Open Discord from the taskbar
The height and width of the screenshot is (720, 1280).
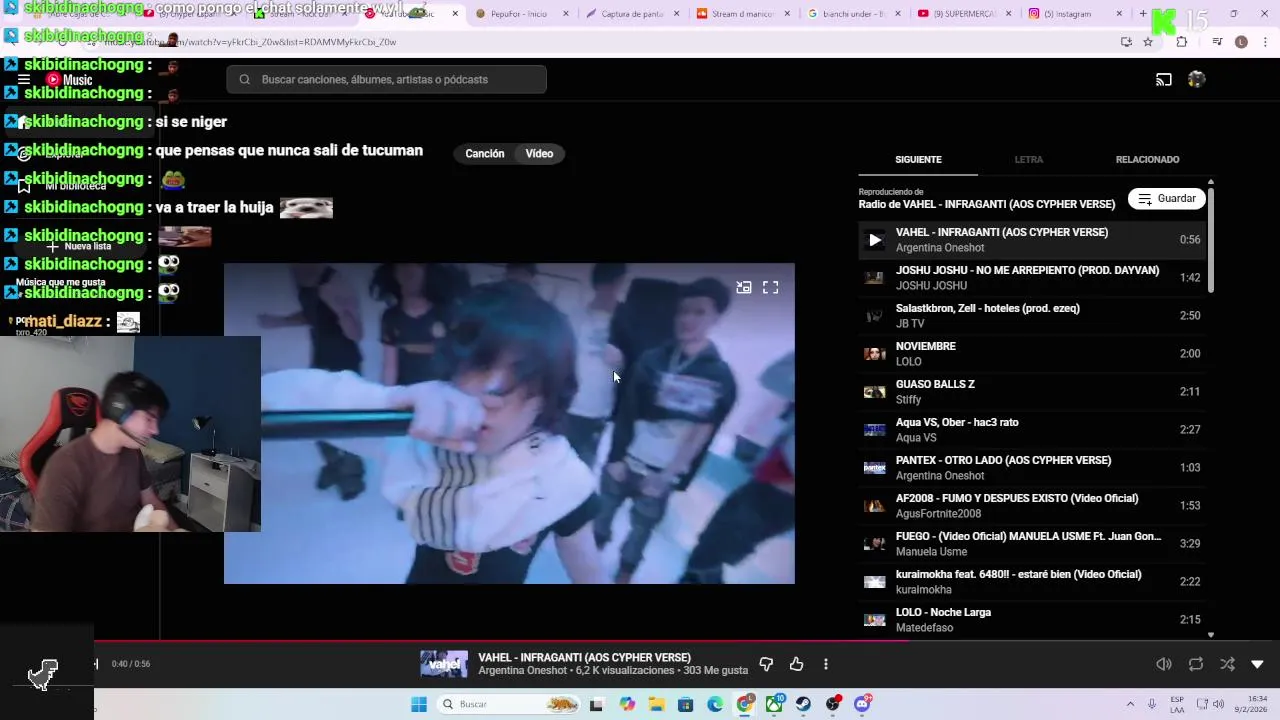(862, 704)
